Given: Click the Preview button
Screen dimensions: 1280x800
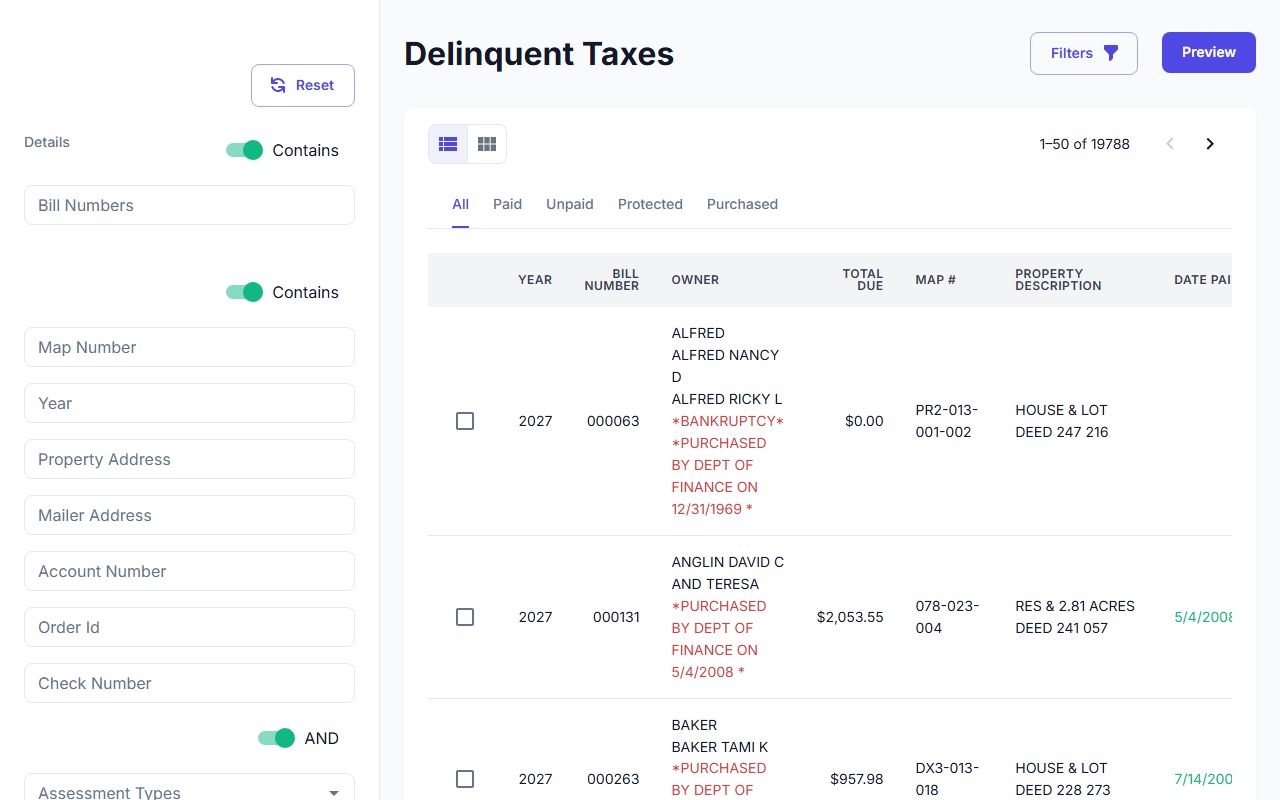Looking at the screenshot, I should [1209, 52].
